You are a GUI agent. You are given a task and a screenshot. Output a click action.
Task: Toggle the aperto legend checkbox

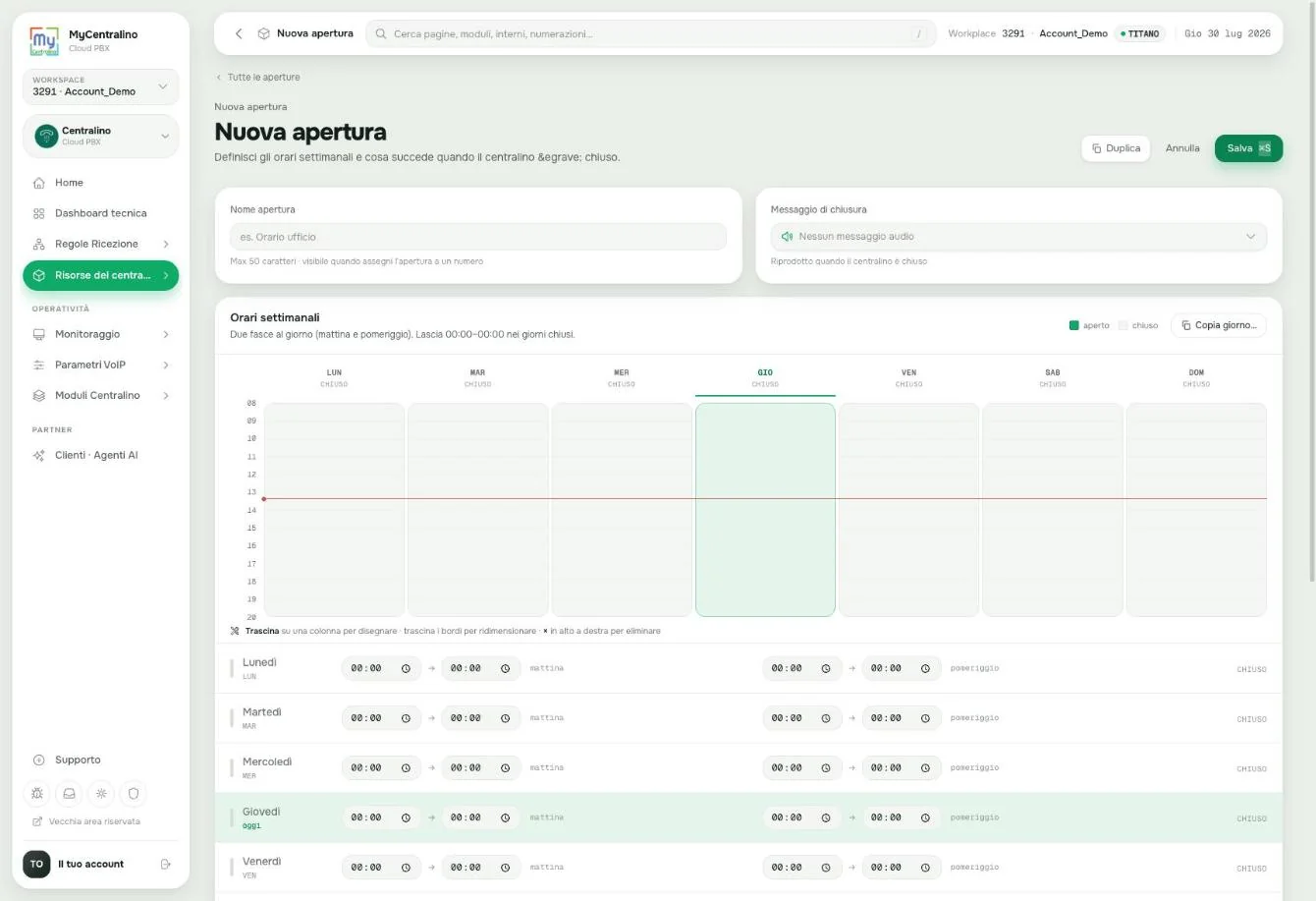(x=1073, y=325)
